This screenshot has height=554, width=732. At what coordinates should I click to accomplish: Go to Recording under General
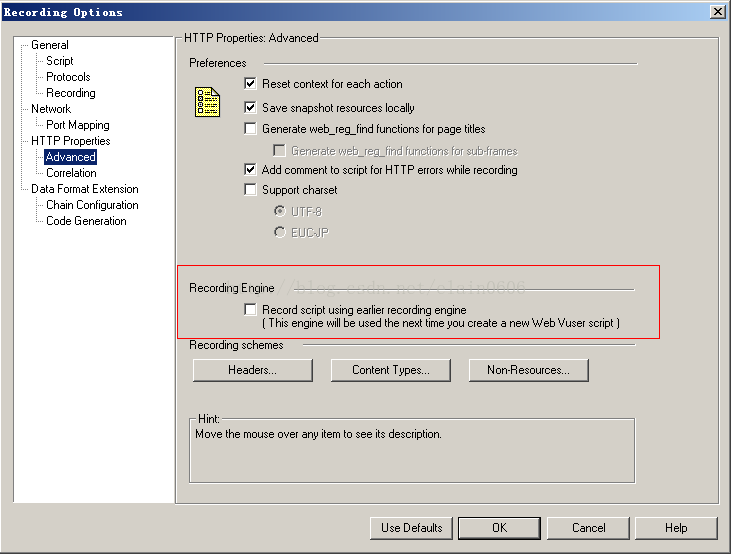click(x=71, y=93)
